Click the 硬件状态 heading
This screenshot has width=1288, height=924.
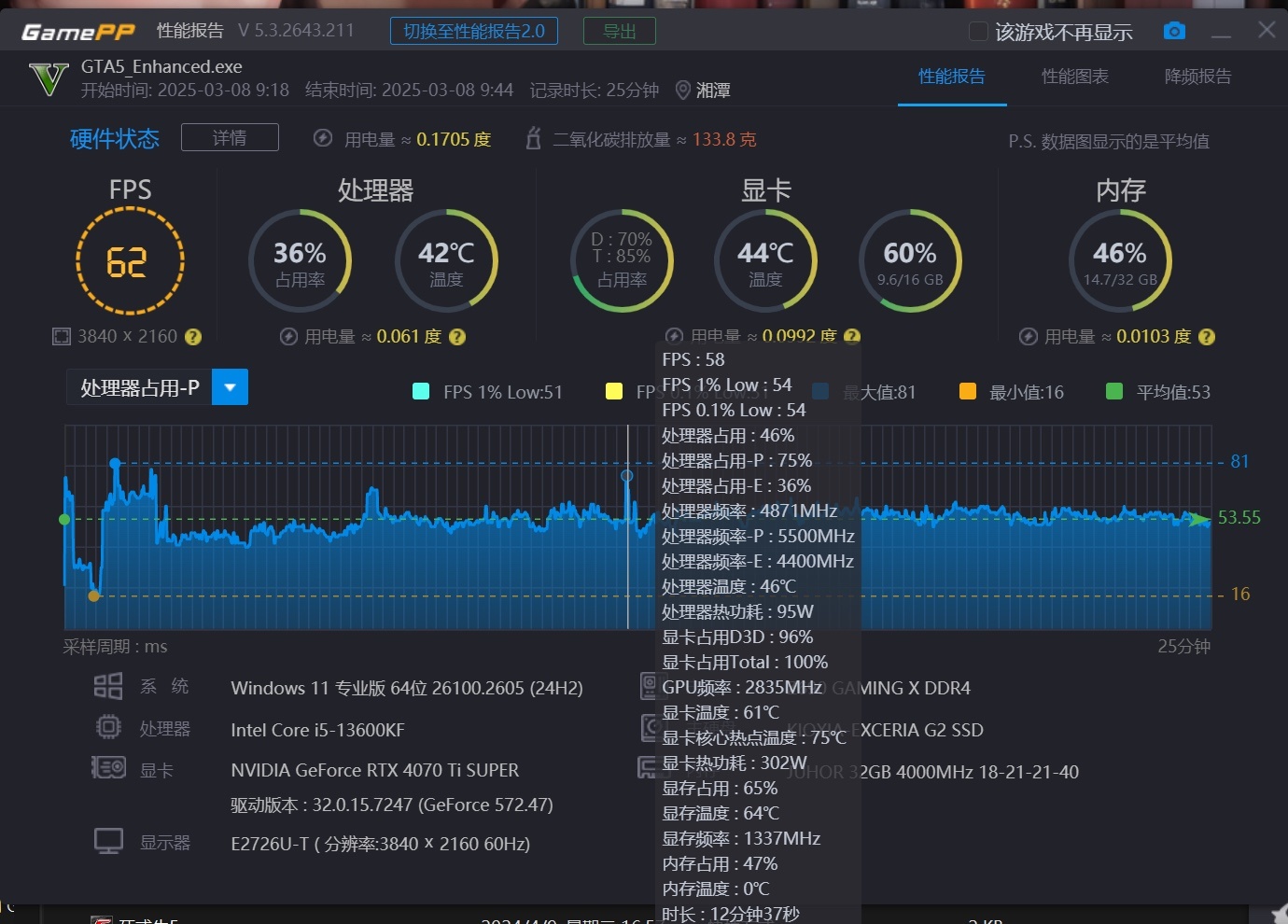point(115,139)
